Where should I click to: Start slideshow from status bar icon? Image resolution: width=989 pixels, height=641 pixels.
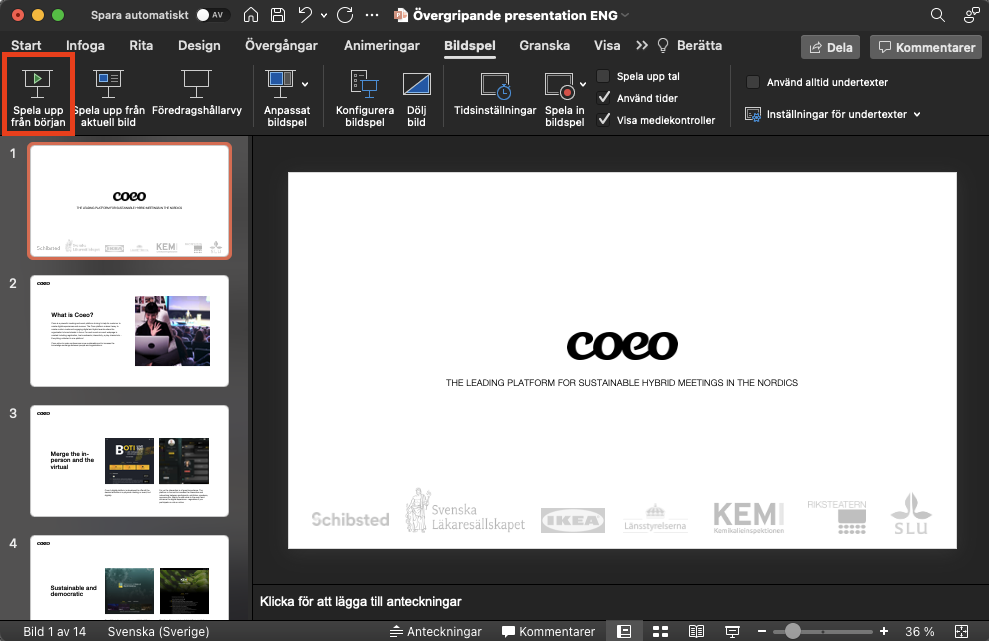click(x=732, y=631)
